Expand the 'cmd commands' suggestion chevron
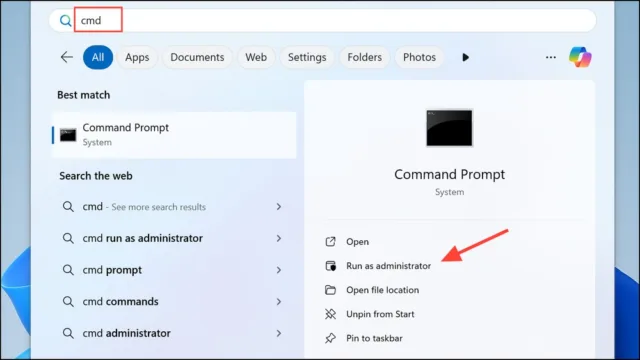This screenshot has width=640, height=360. (x=279, y=302)
